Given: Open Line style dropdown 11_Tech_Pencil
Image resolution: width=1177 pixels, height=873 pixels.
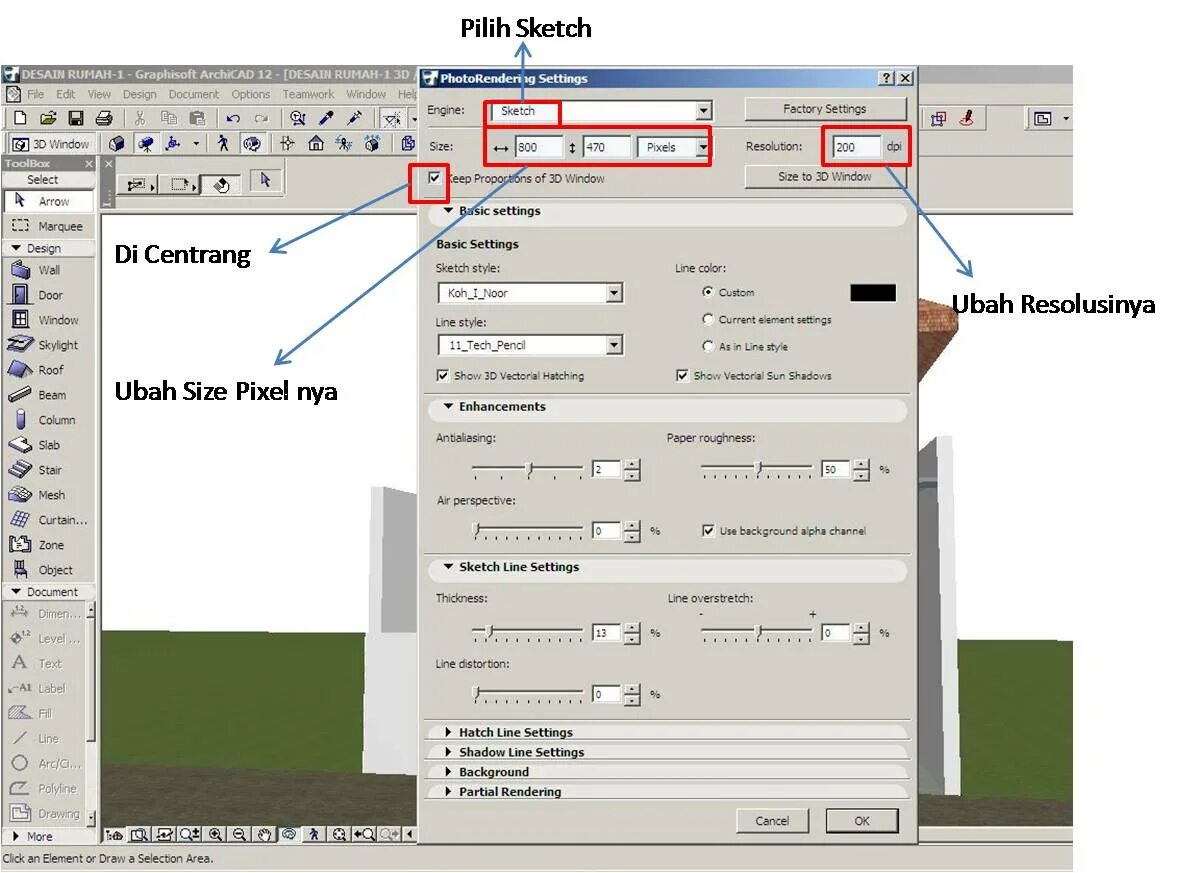Looking at the screenshot, I should (530, 345).
